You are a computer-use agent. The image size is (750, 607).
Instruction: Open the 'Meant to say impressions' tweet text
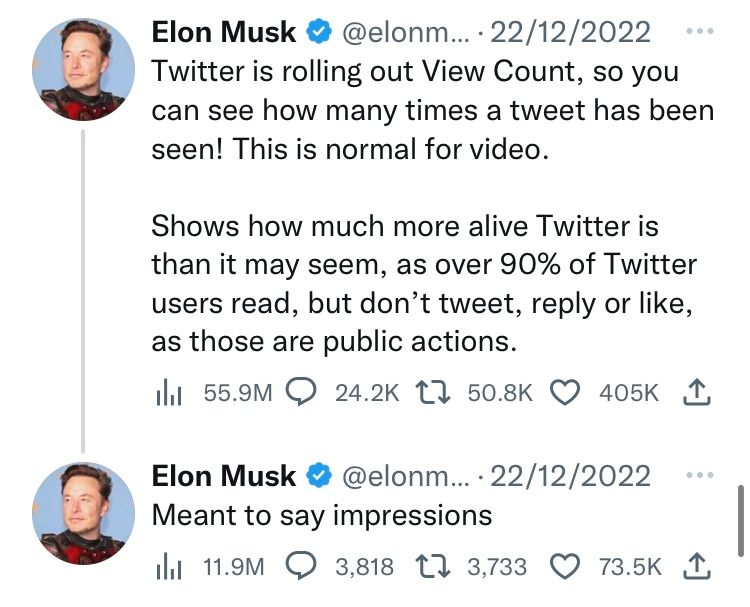click(x=322, y=516)
